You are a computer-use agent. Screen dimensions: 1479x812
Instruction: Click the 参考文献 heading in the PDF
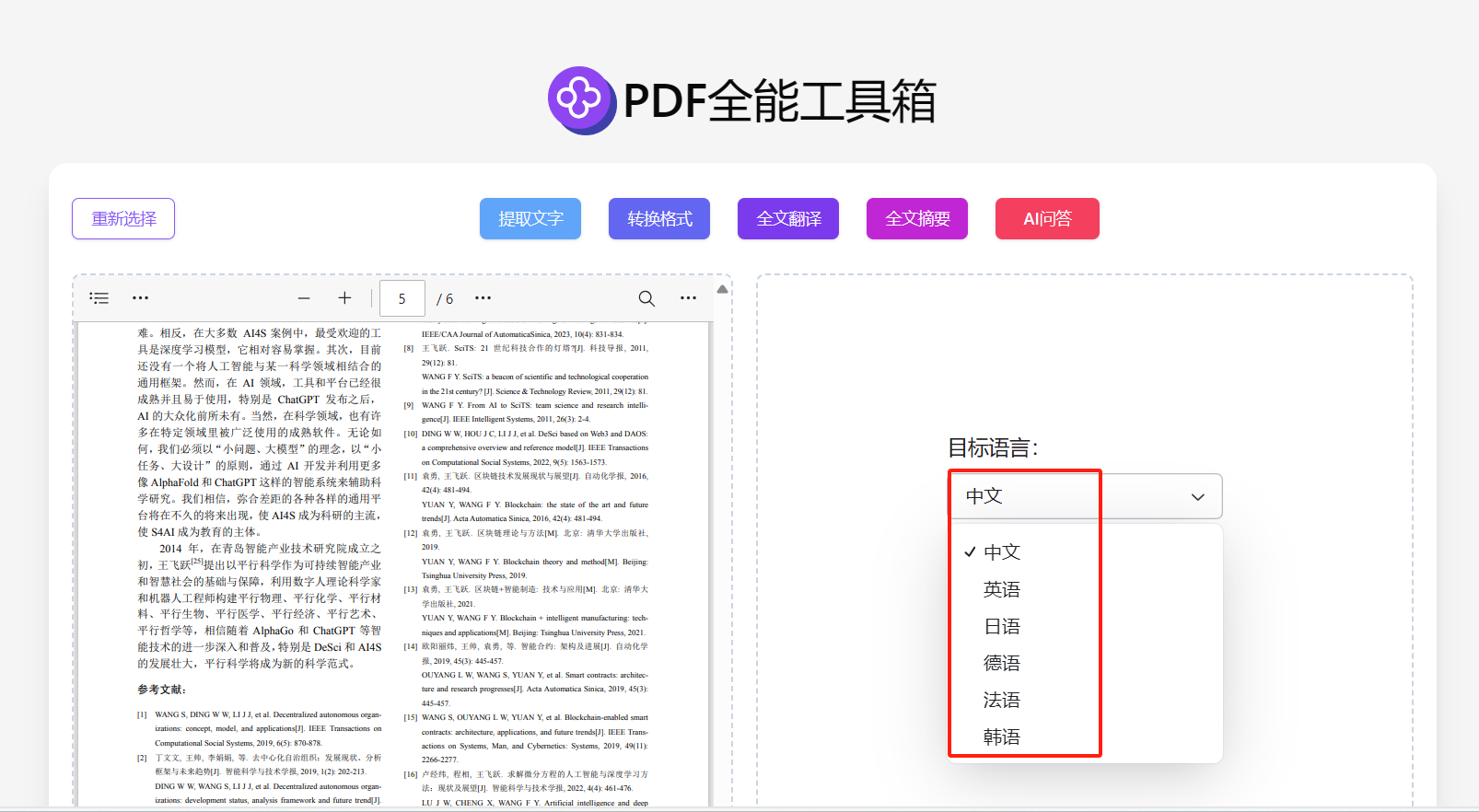tap(162, 690)
